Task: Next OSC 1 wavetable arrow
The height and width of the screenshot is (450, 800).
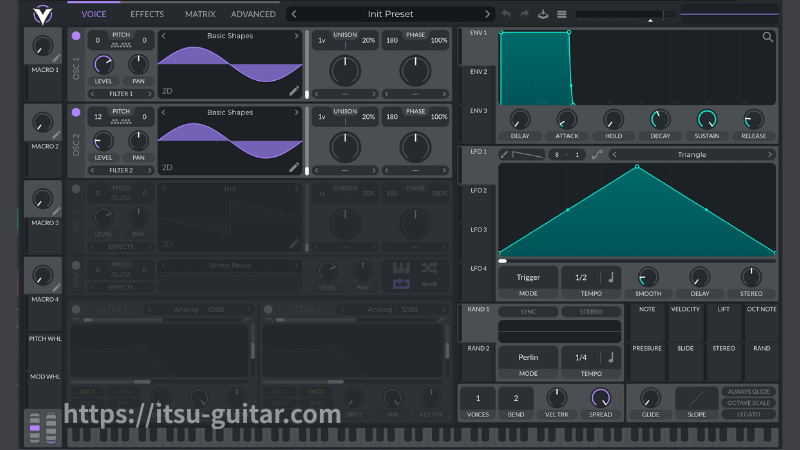Action: click(296, 36)
